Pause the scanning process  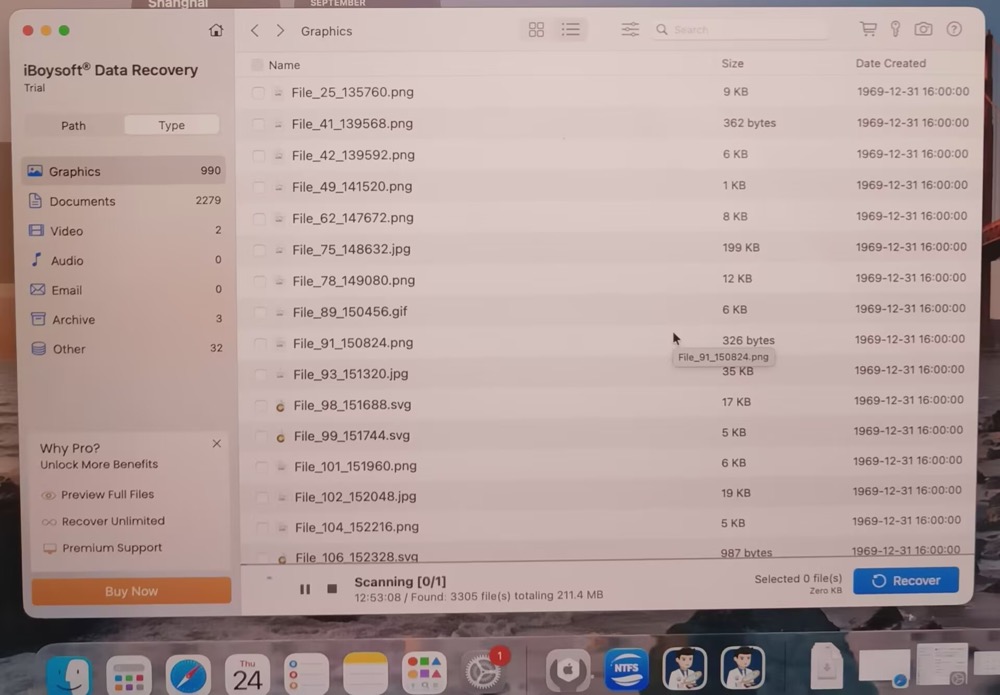click(x=305, y=589)
